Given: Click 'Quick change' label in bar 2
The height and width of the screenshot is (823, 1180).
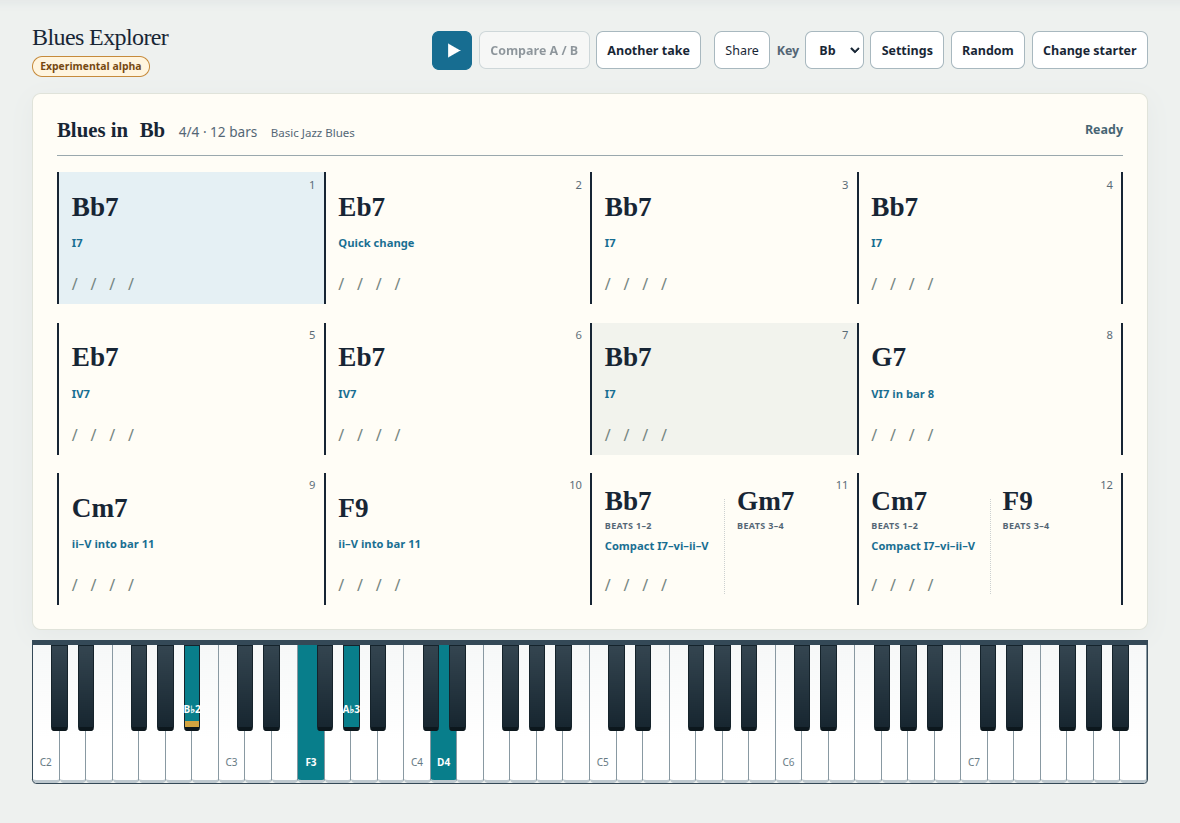Looking at the screenshot, I should [x=376, y=243].
